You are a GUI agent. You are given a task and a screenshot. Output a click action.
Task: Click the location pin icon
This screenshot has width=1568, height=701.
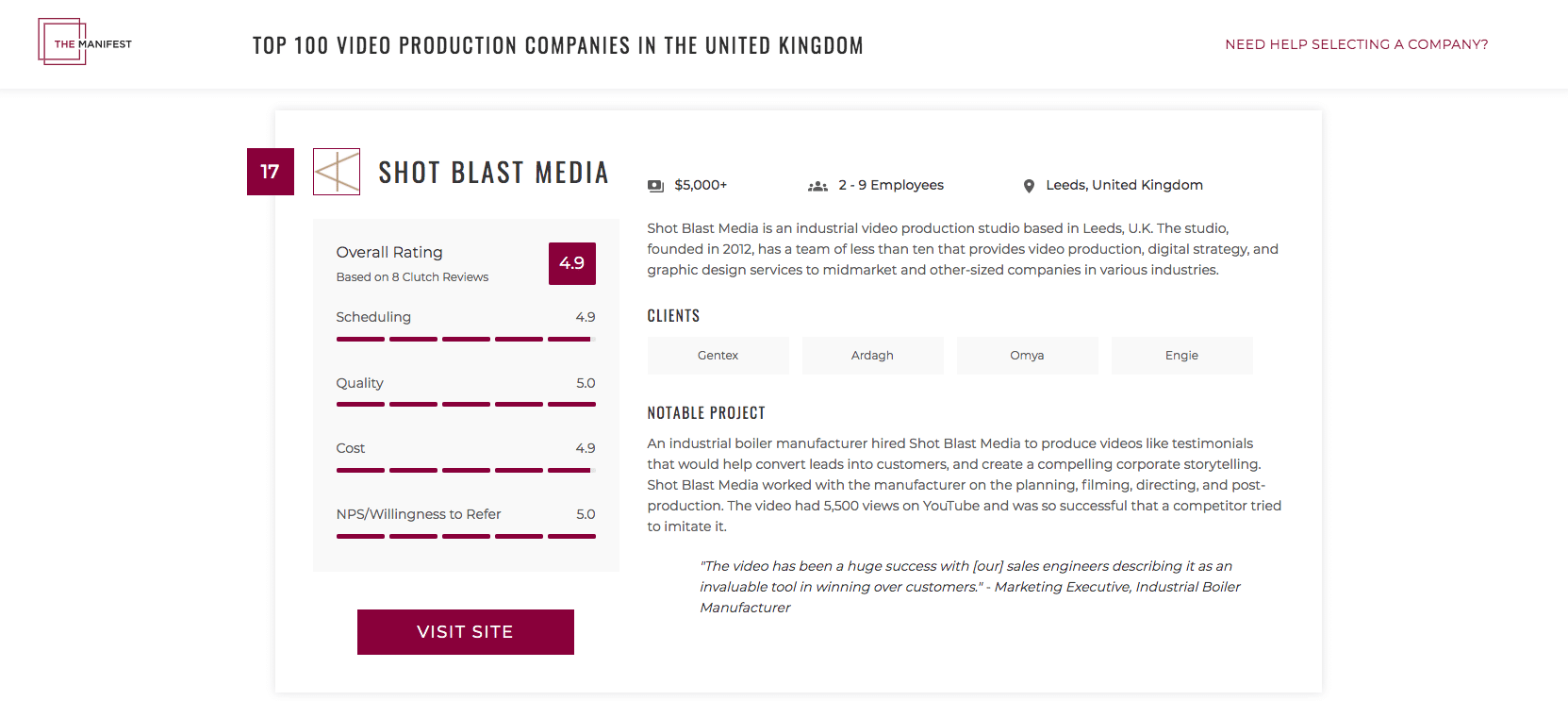point(1029,186)
